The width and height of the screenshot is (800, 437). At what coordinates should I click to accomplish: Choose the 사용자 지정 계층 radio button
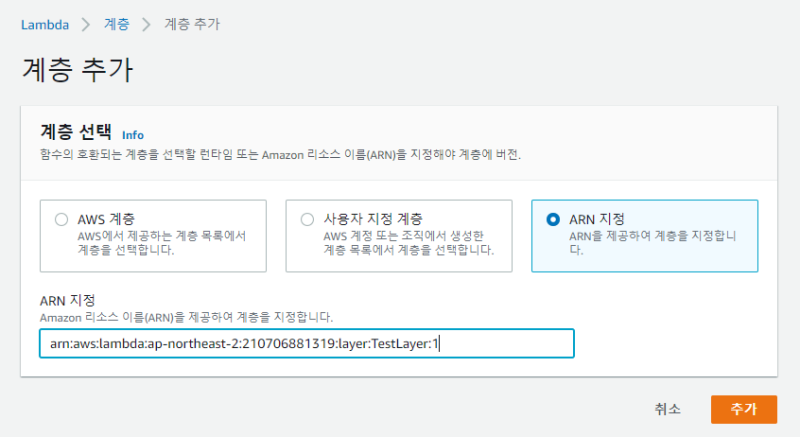point(307,220)
